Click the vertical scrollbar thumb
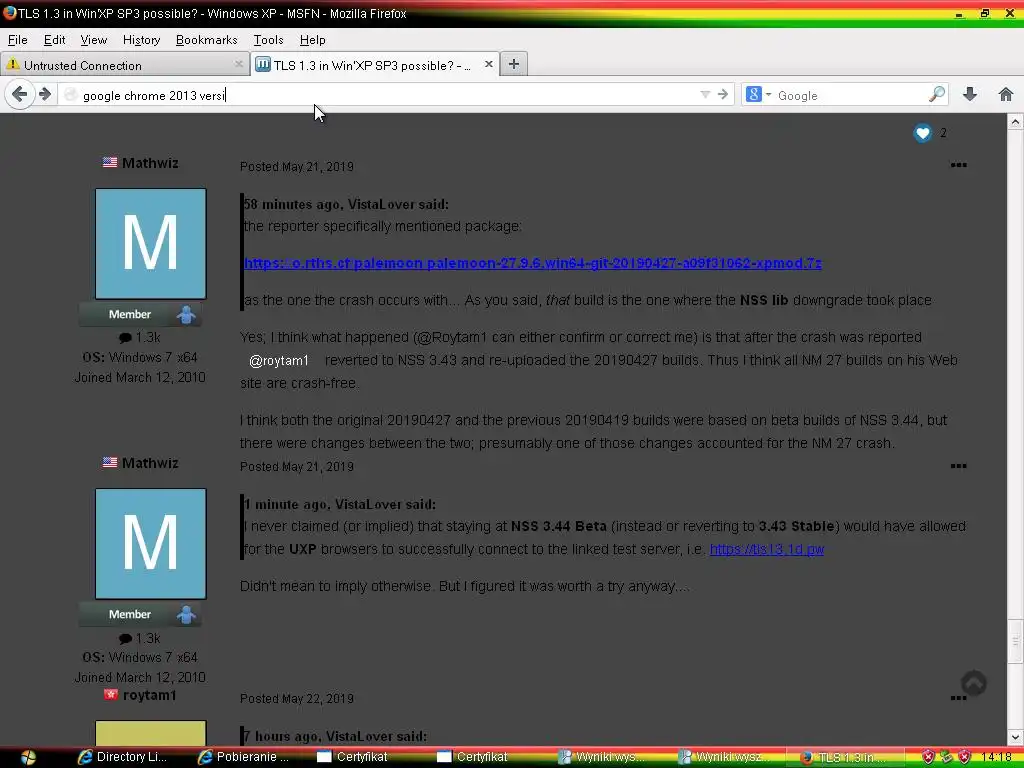Viewport: 1024px width, 768px height. point(1016,642)
